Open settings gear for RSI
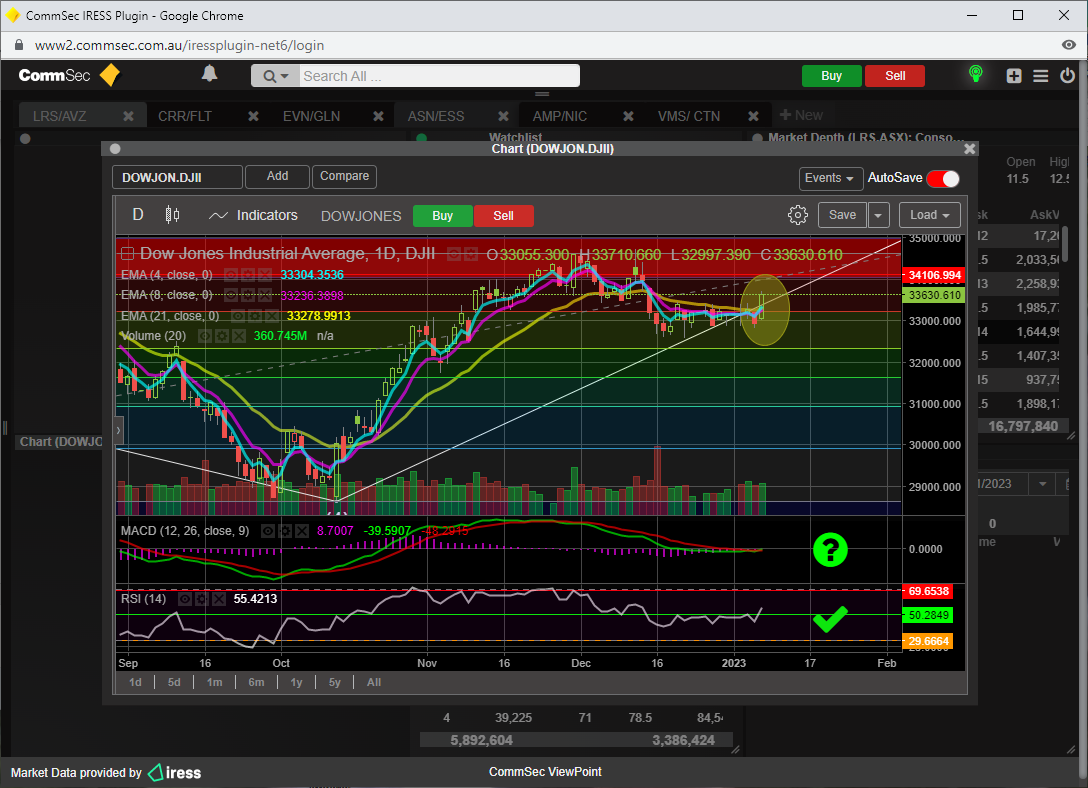 [202, 599]
